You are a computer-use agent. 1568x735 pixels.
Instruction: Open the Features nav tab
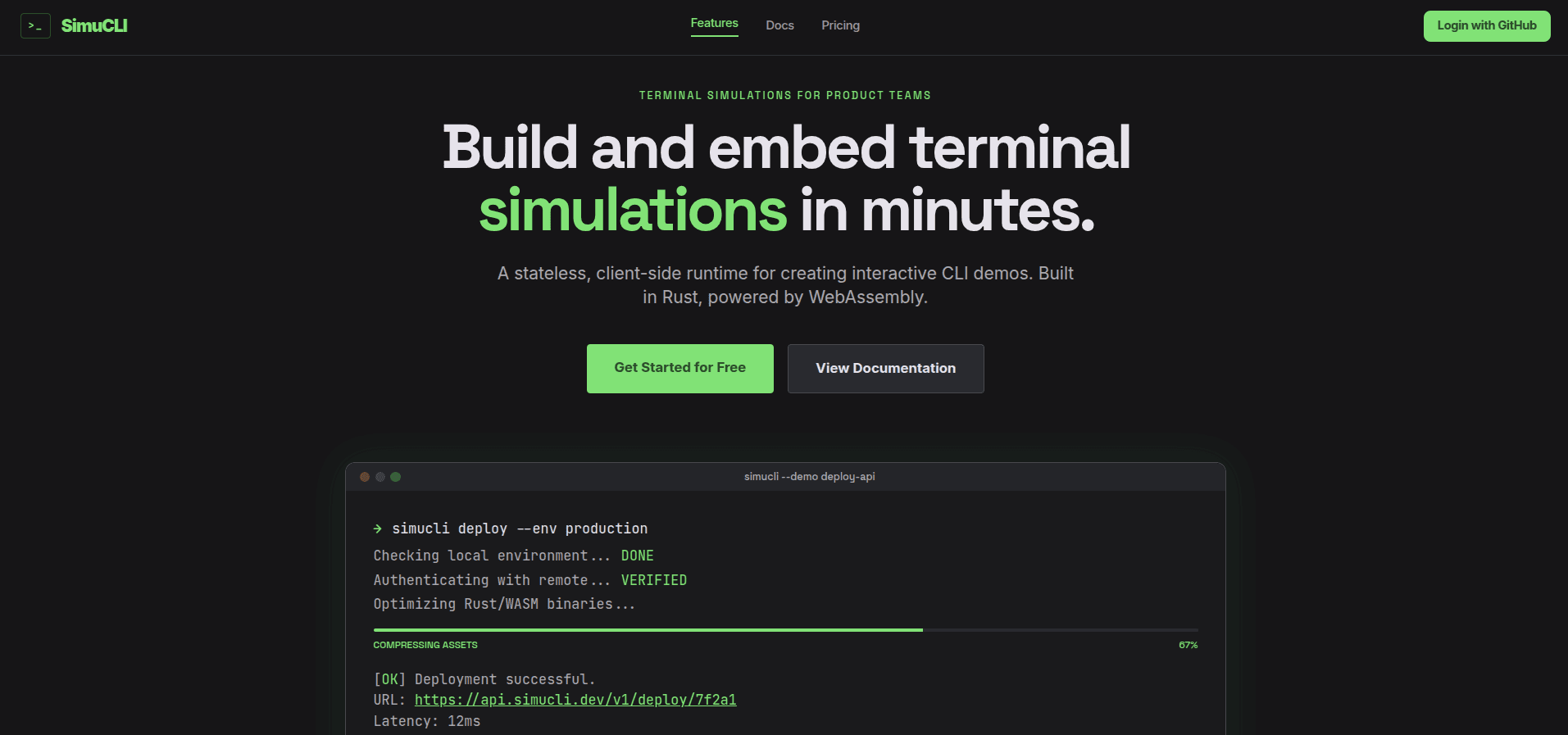pos(714,24)
